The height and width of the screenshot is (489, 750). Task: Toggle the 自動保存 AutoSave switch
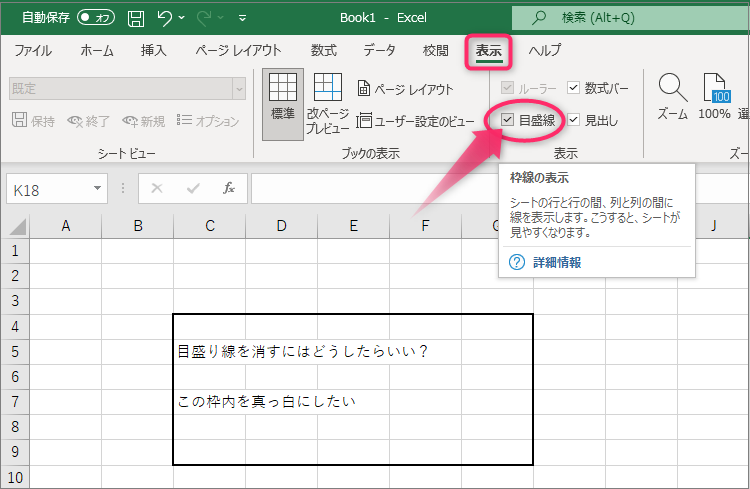96,18
